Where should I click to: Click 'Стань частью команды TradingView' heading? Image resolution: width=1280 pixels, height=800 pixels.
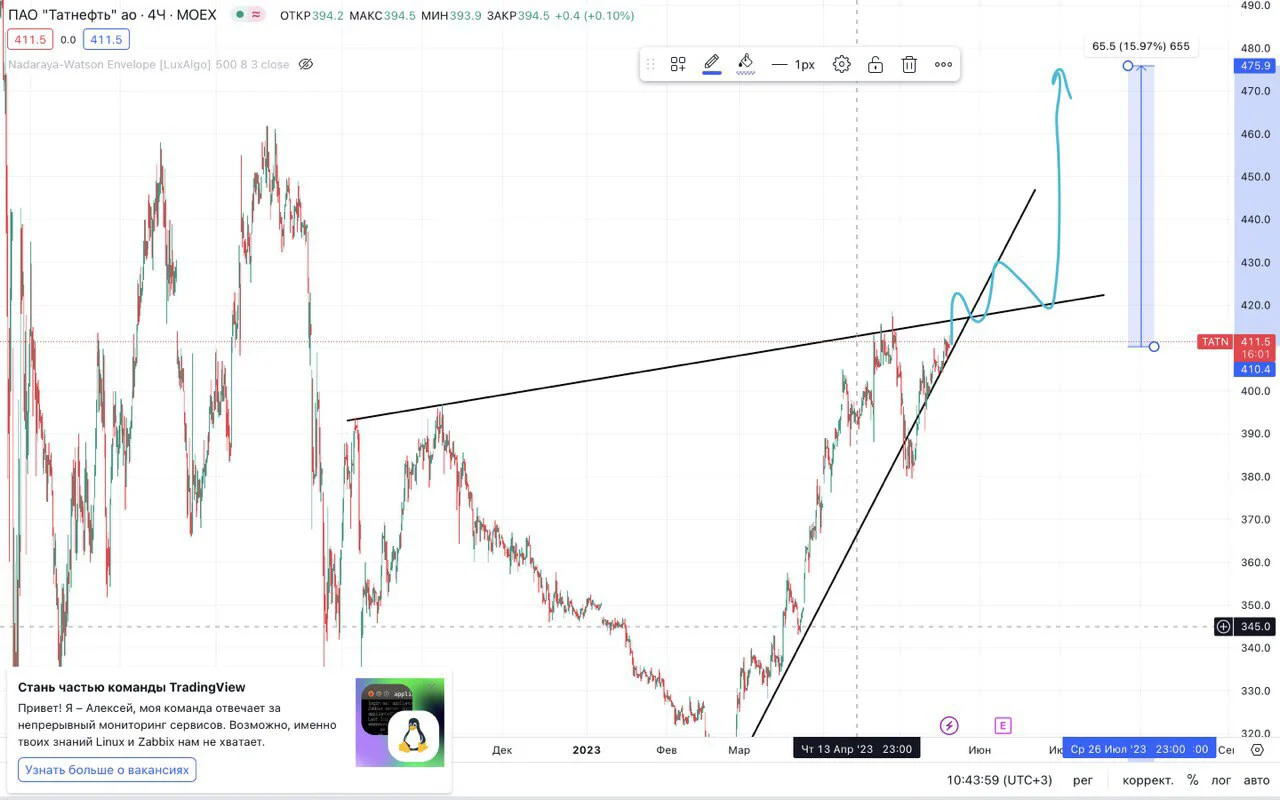131,687
